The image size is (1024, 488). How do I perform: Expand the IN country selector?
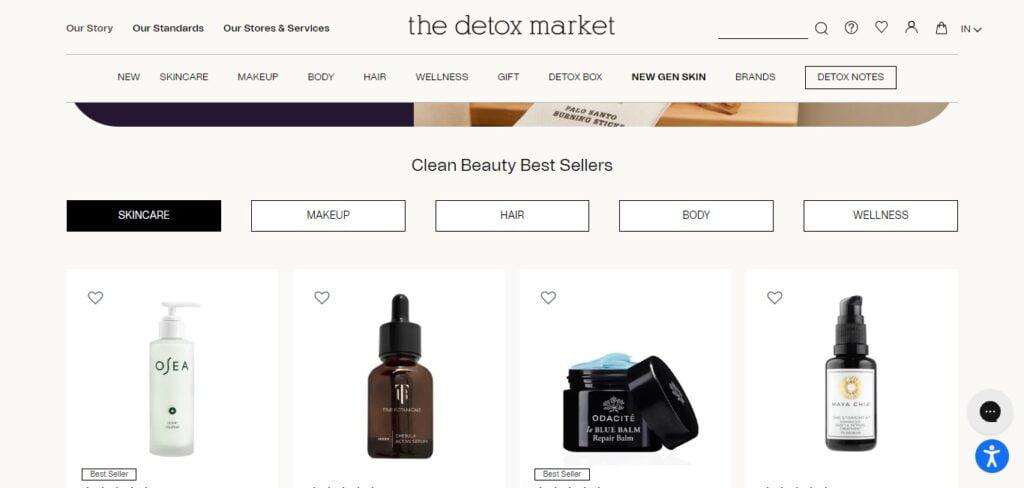[970, 29]
